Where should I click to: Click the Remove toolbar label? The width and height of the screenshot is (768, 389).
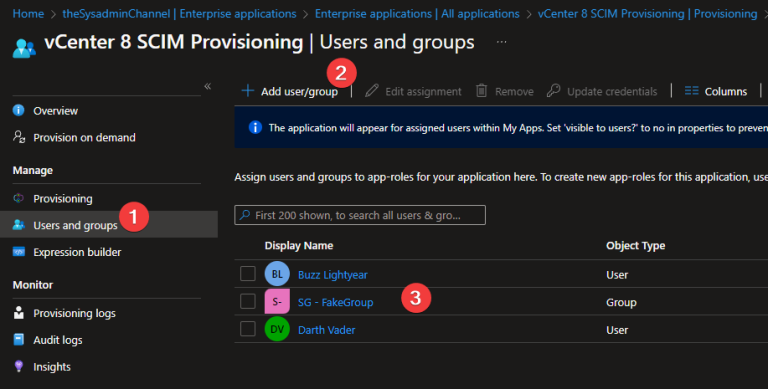pos(514,92)
